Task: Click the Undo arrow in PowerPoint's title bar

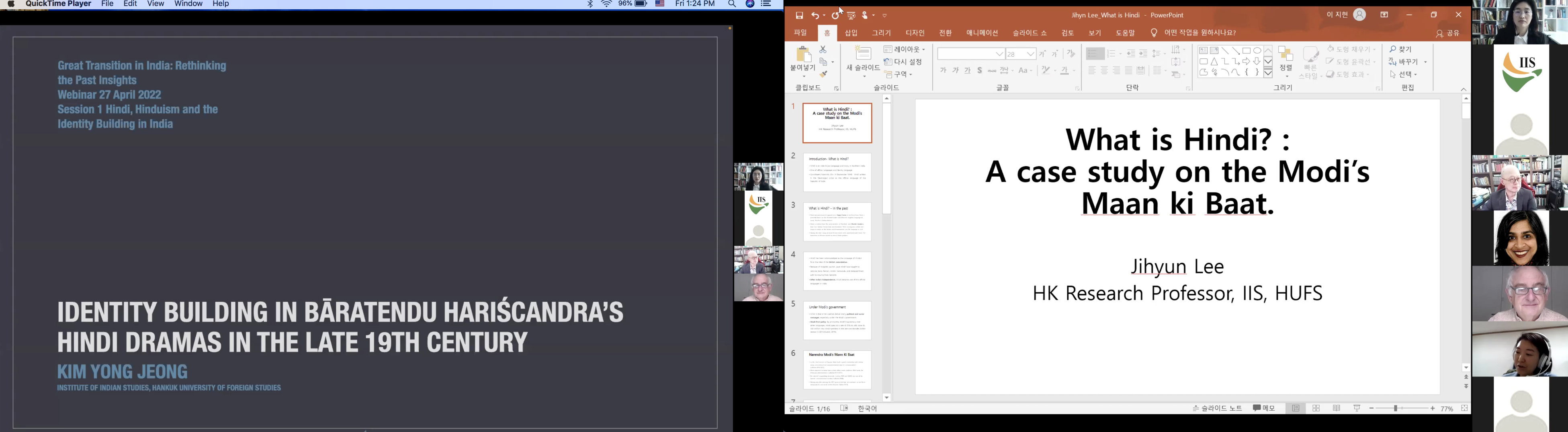Action: (815, 15)
